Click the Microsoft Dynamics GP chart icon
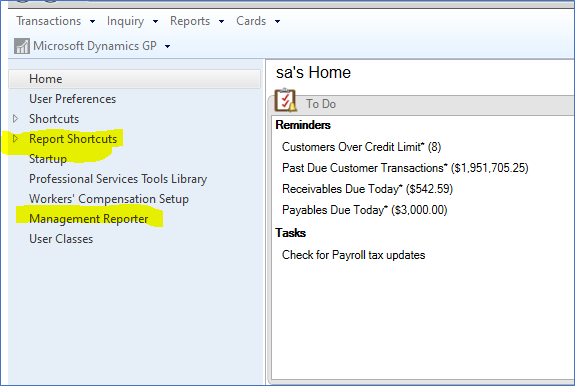Screen dimensions: 575x386 tap(22, 46)
